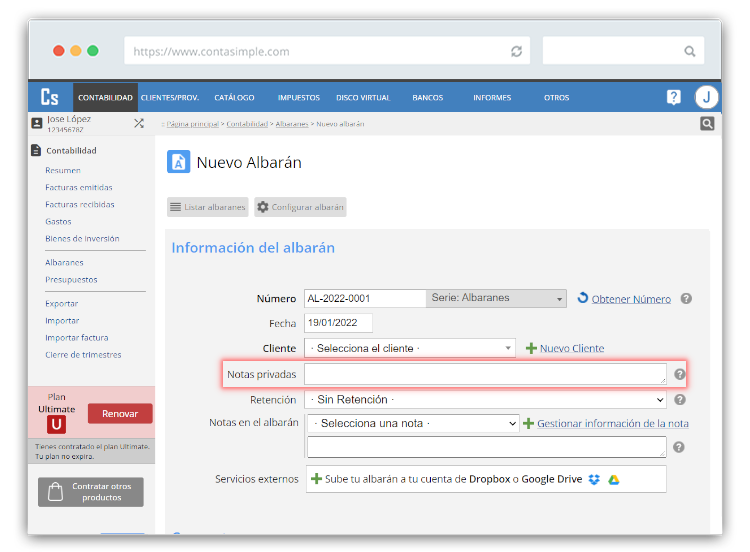Click the Contasimple Cs logo icon
The height and width of the screenshot is (552, 750).
tap(50, 97)
